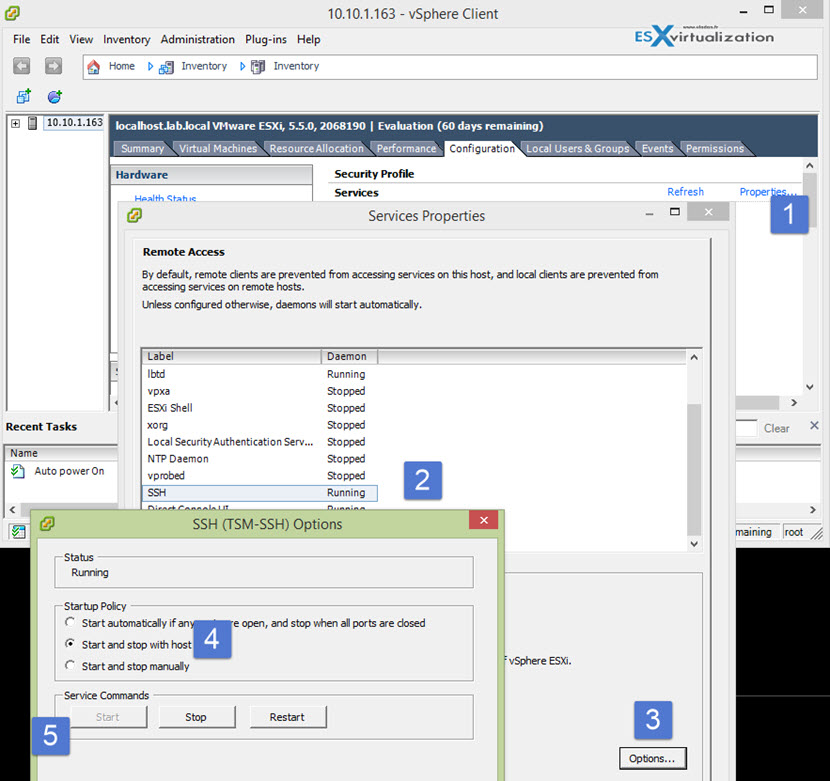Viewport: 830px width, 781px height.
Task: Click the Label column header
Action: [x=232, y=356]
